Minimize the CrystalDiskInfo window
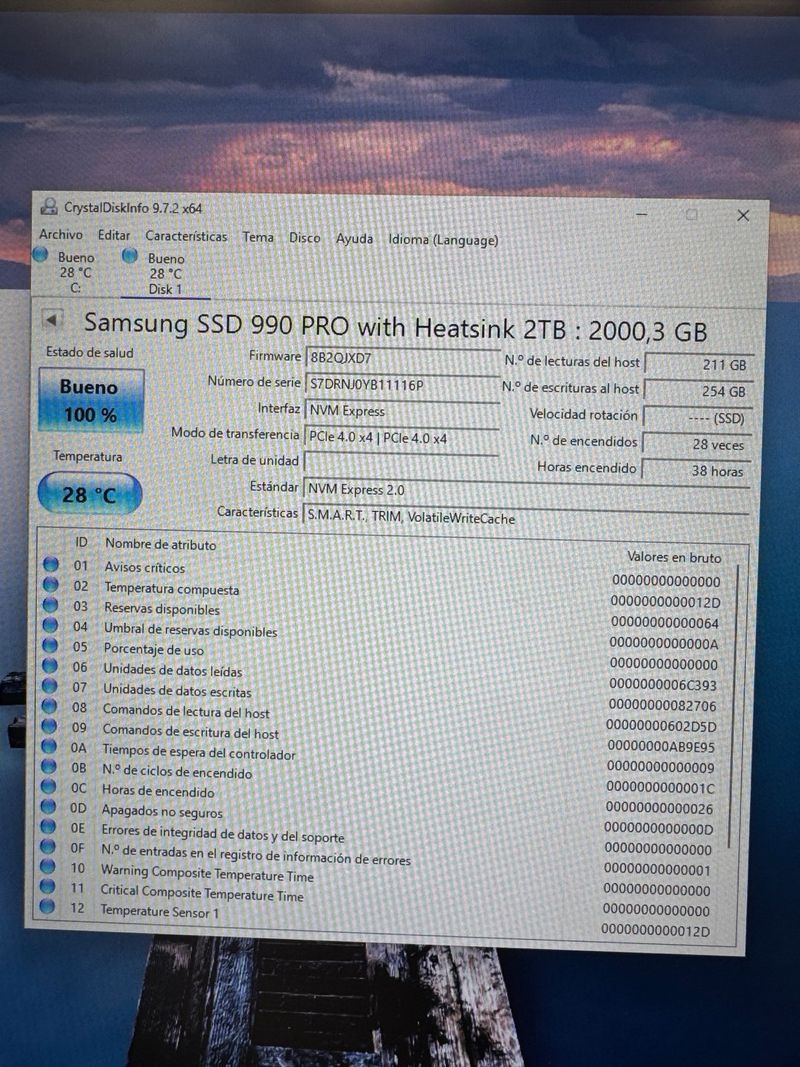The width and height of the screenshot is (800, 1067). (641, 214)
